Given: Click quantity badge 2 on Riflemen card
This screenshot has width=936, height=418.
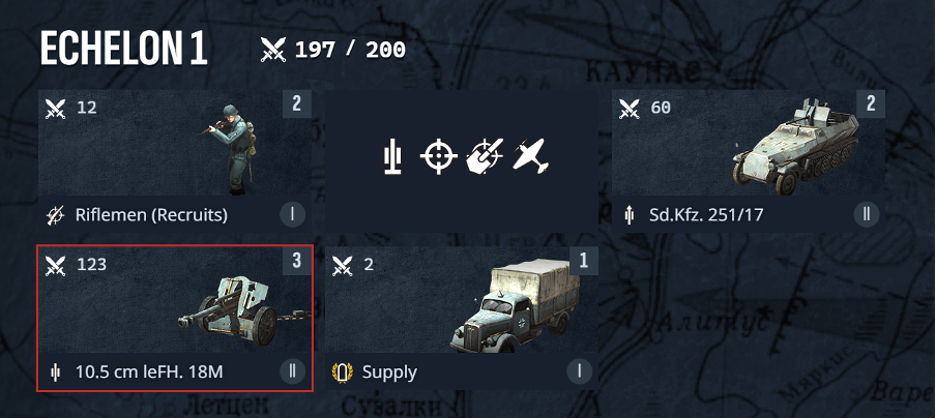Looking at the screenshot, I should tap(297, 104).
